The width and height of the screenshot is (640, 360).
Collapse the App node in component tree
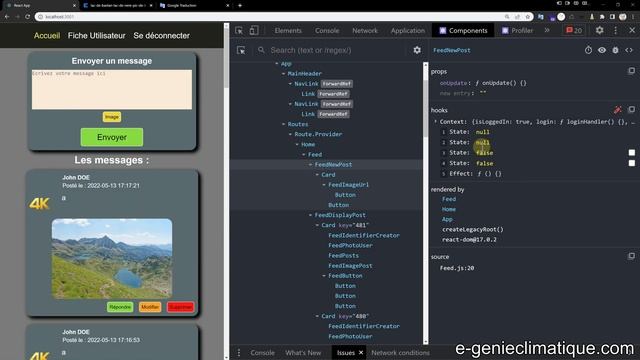(277, 64)
